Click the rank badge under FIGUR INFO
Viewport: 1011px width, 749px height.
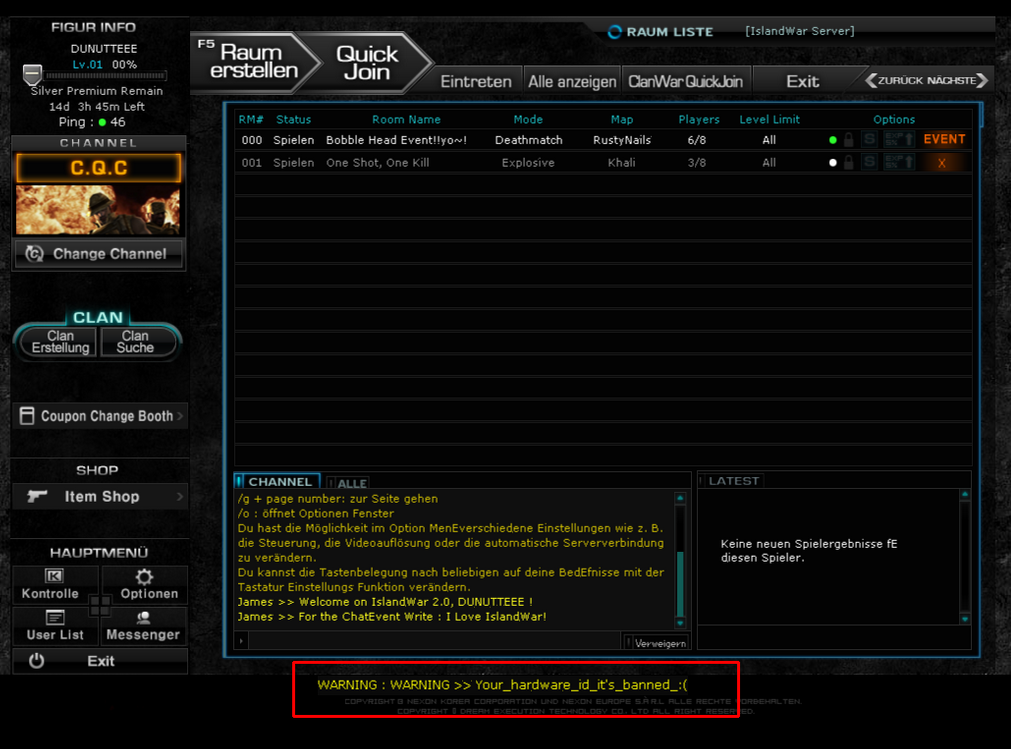[x=32, y=74]
